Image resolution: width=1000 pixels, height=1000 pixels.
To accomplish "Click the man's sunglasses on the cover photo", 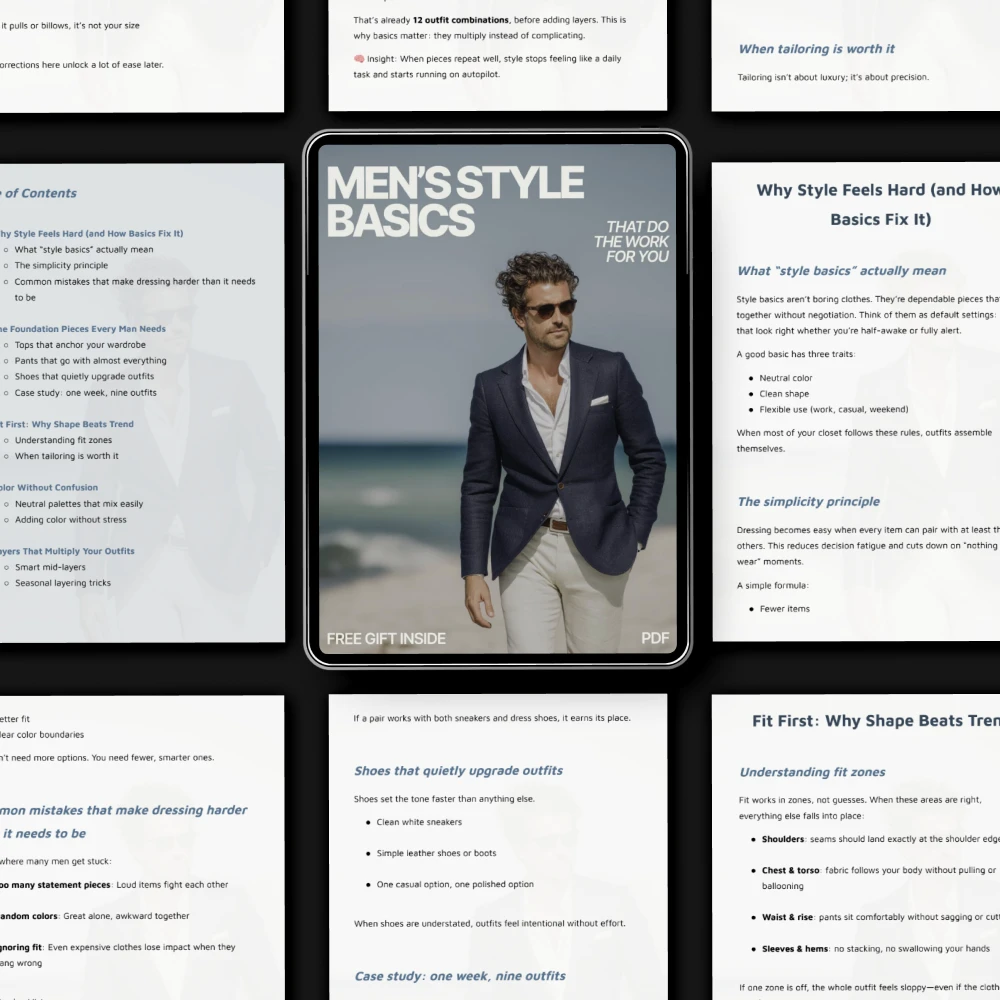I will point(550,308).
